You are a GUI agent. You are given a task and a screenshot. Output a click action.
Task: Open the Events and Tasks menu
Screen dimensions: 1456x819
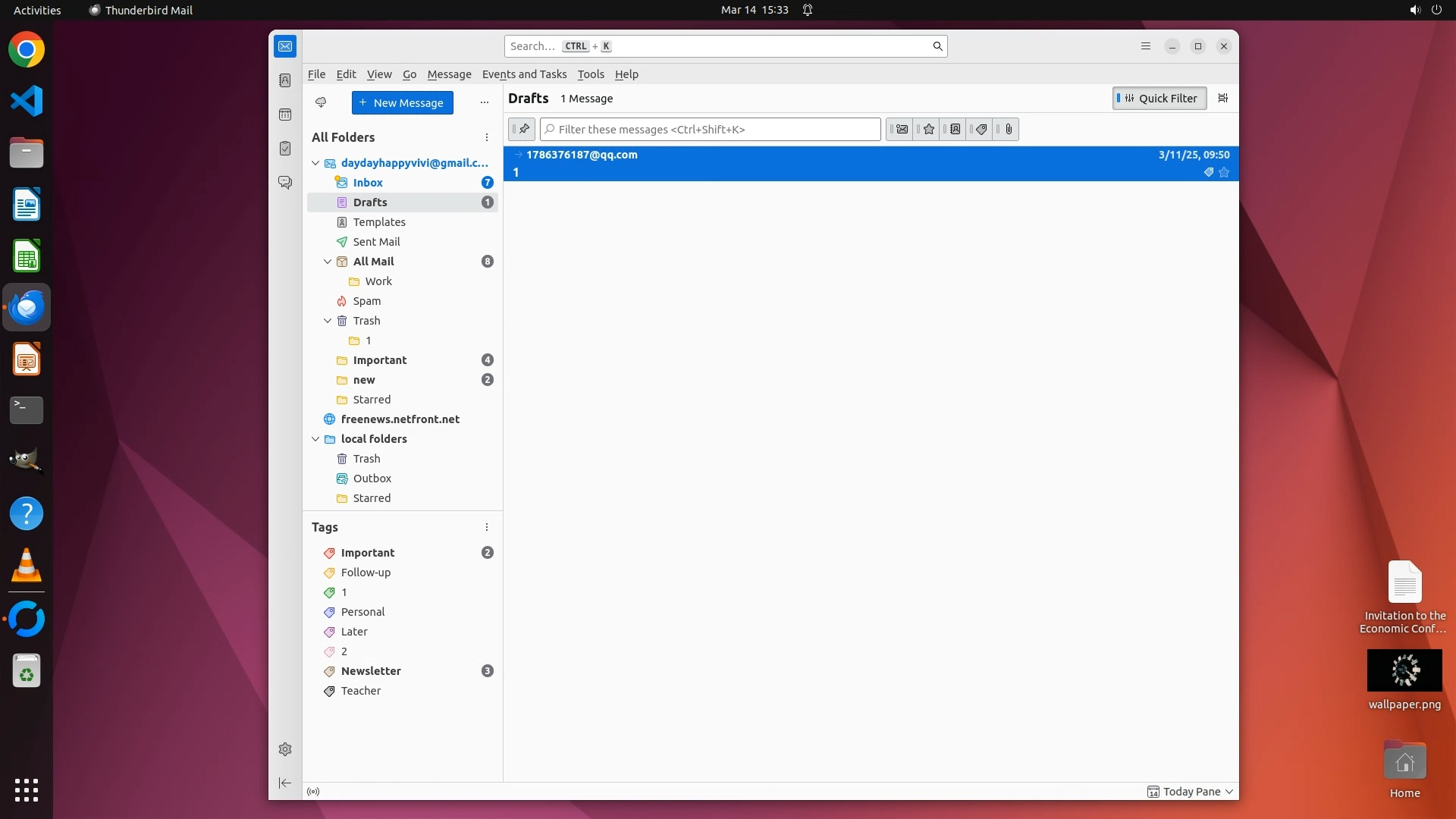click(524, 74)
